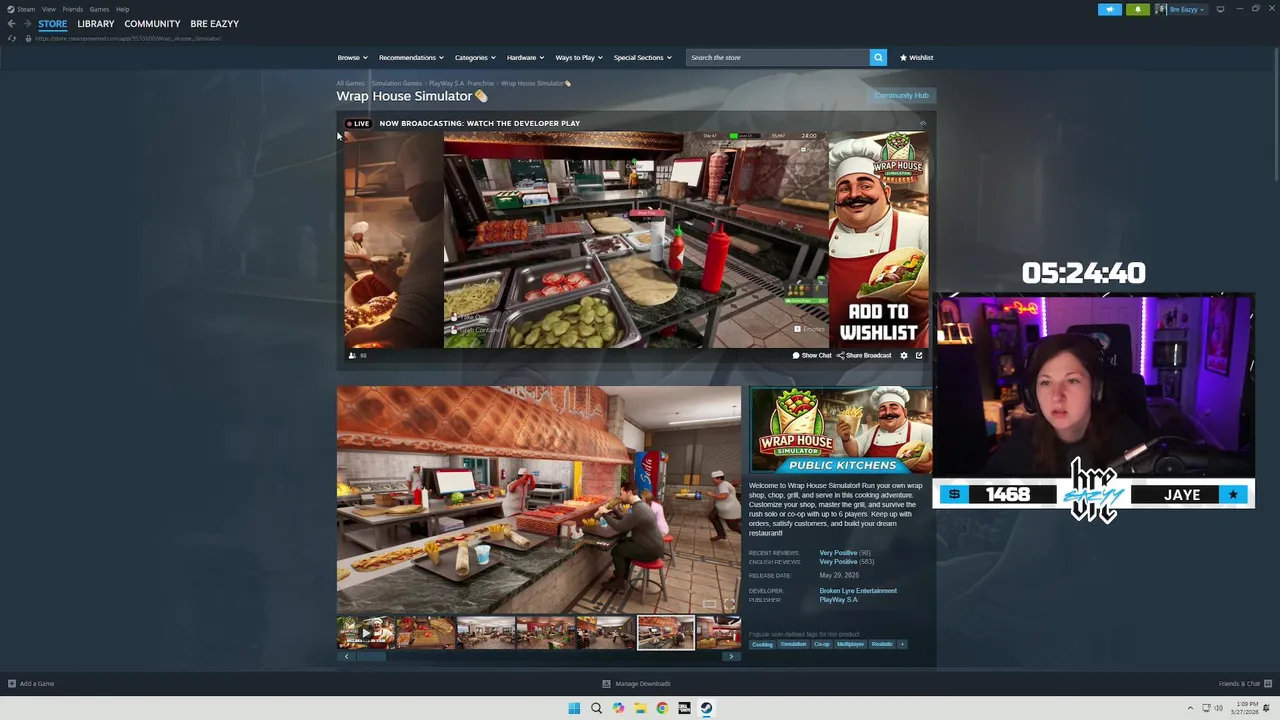This screenshot has width=1280, height=720.
Task: Pop out the broadcast in new window
Action: point(919,355)
